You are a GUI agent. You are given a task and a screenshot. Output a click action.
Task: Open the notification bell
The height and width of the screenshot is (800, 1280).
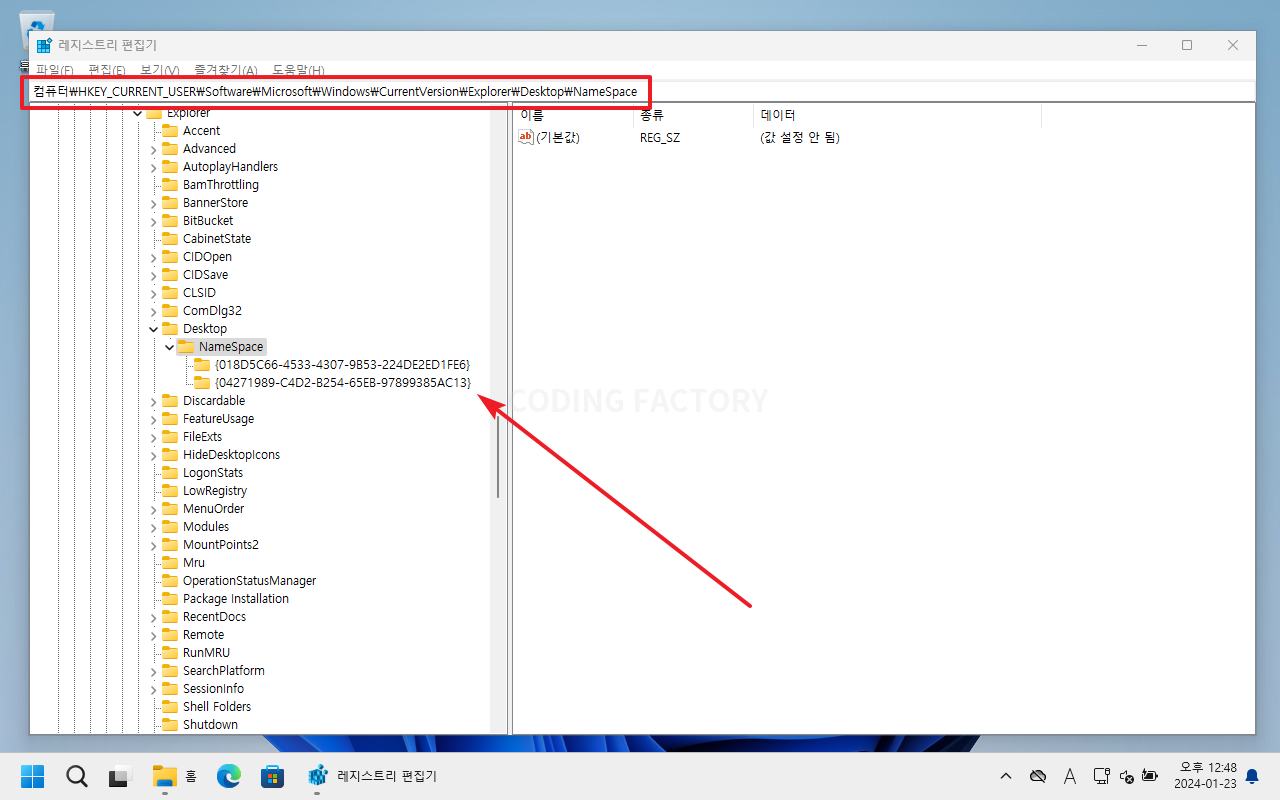click(1252, 776)
